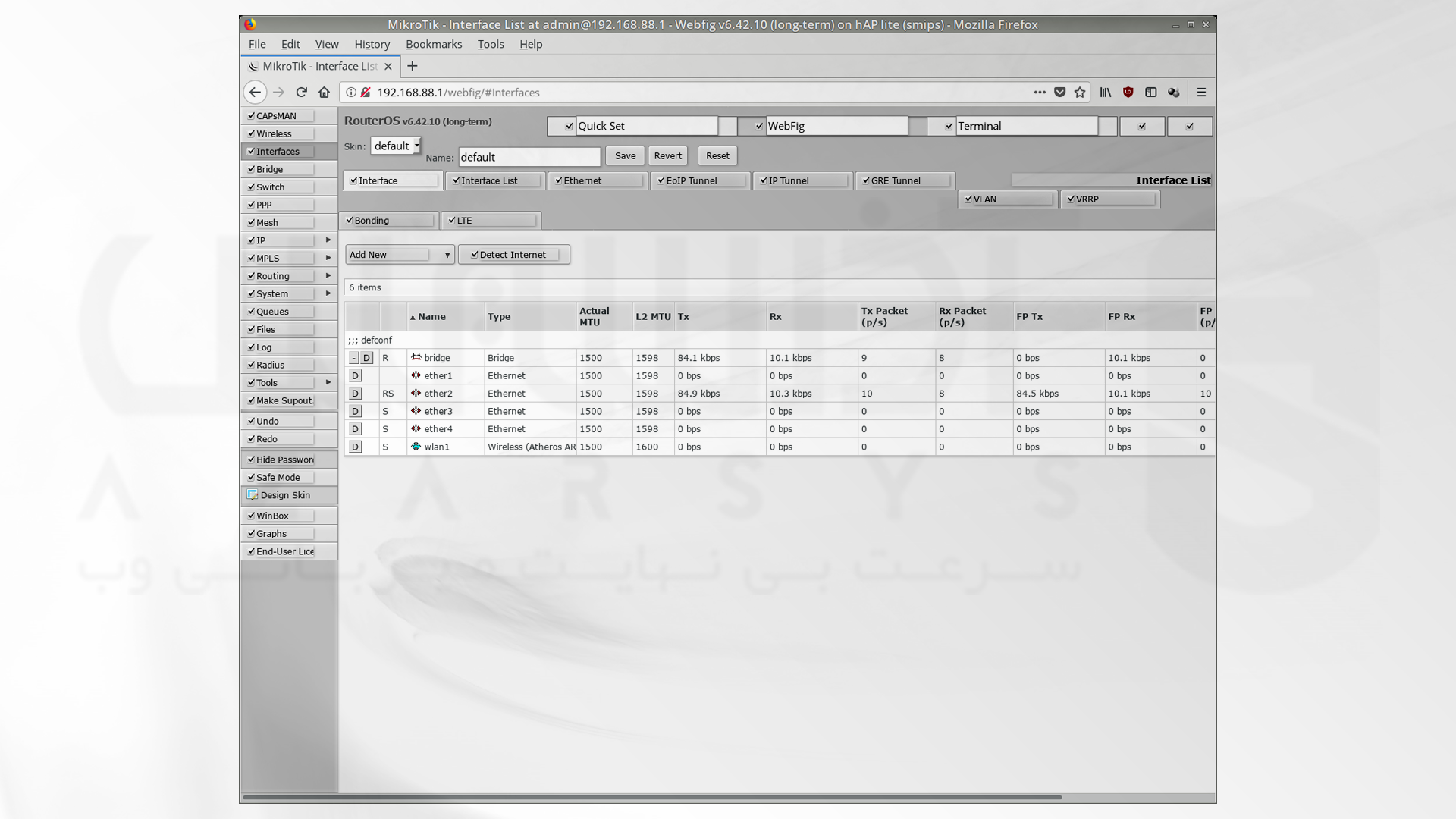Viewport: 1456px width, 819px height.
Task: Open the Tools menu in menubar
Action: [x=491, y=44]
